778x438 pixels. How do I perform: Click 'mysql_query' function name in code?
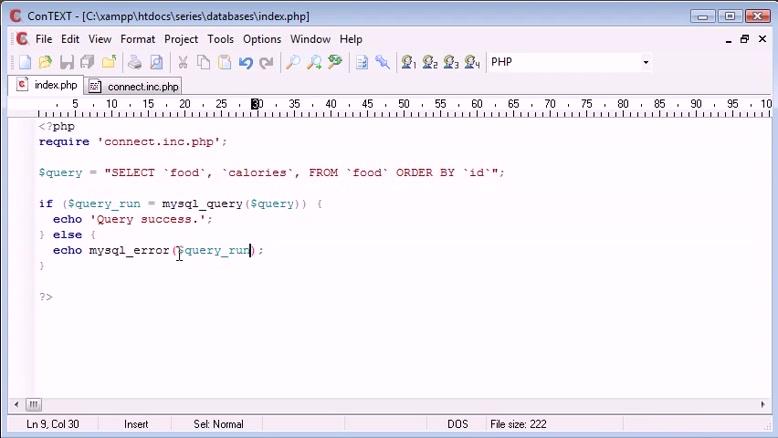tap(202, 204)
